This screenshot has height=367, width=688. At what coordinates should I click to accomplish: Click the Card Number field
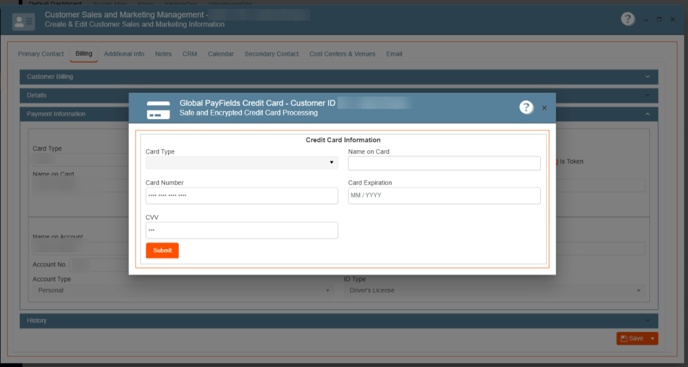242,195
